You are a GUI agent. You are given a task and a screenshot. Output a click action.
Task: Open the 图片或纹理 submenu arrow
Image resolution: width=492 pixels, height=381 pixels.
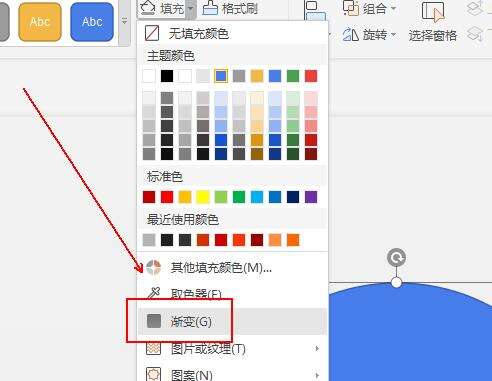(317, 348)
